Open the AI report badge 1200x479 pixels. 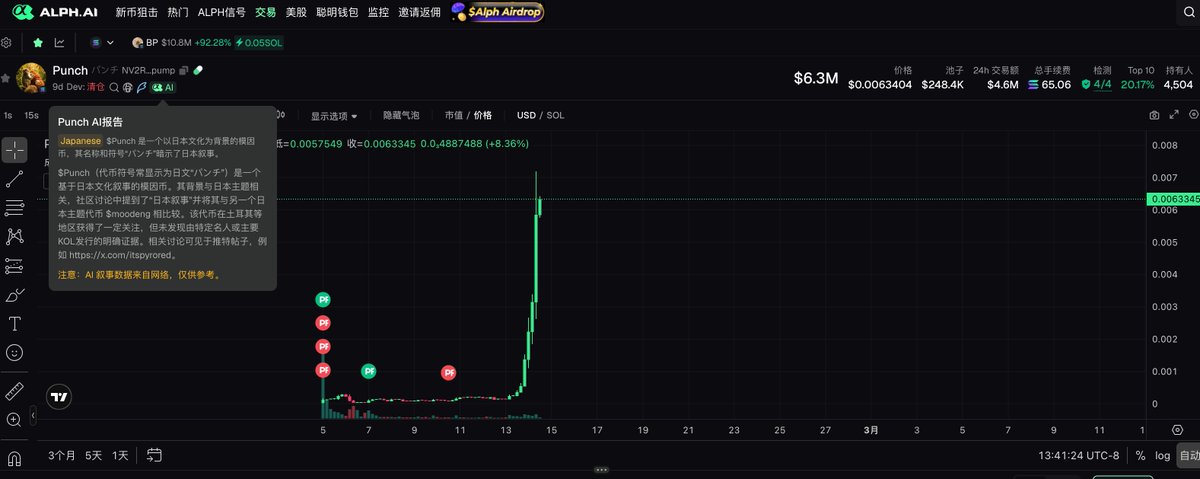coord(163,87)
